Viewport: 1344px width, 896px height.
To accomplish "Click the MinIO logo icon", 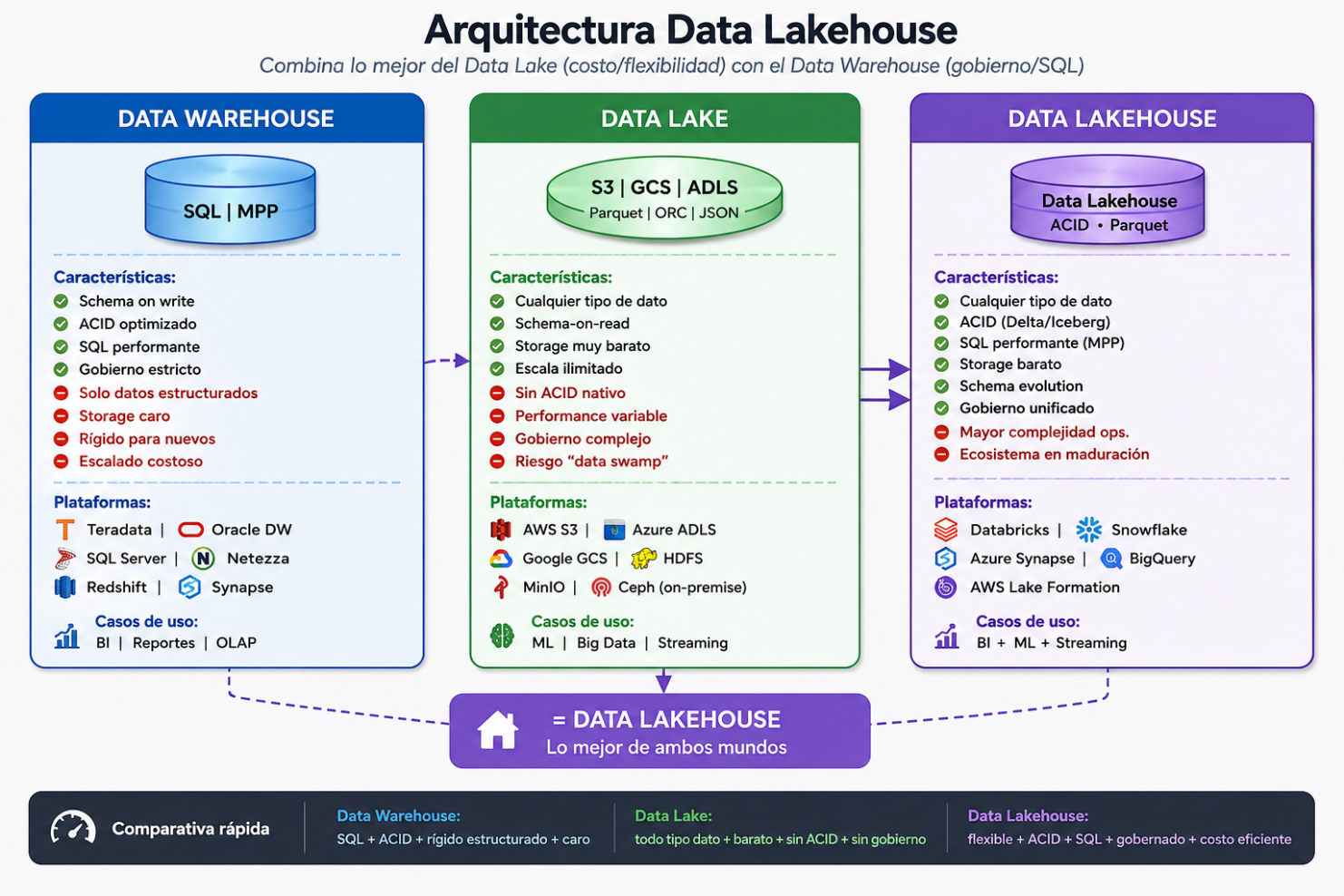I will pyautogui.click(x=501, y=588).
